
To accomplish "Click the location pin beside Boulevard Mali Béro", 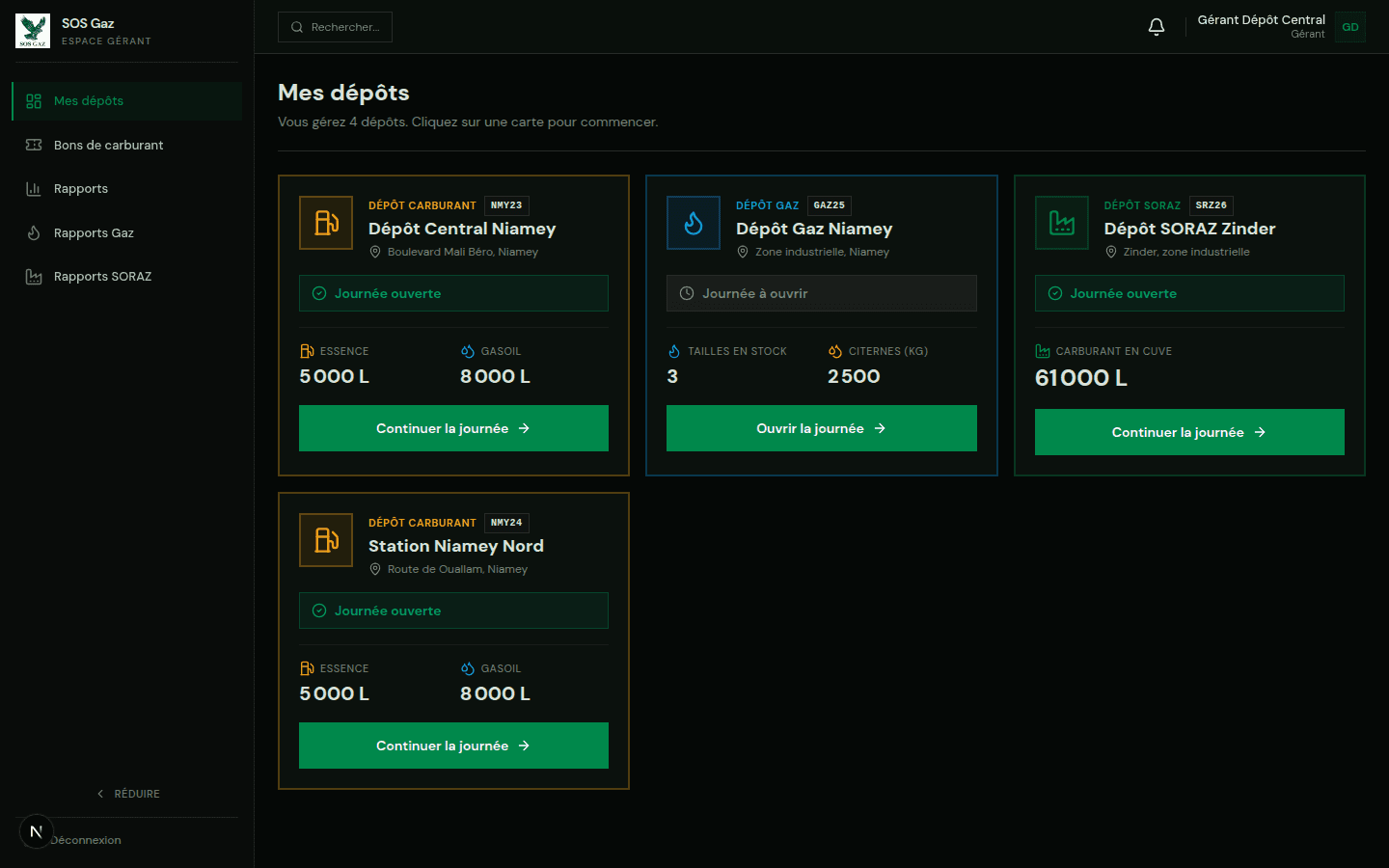I will tap(375, 252).
